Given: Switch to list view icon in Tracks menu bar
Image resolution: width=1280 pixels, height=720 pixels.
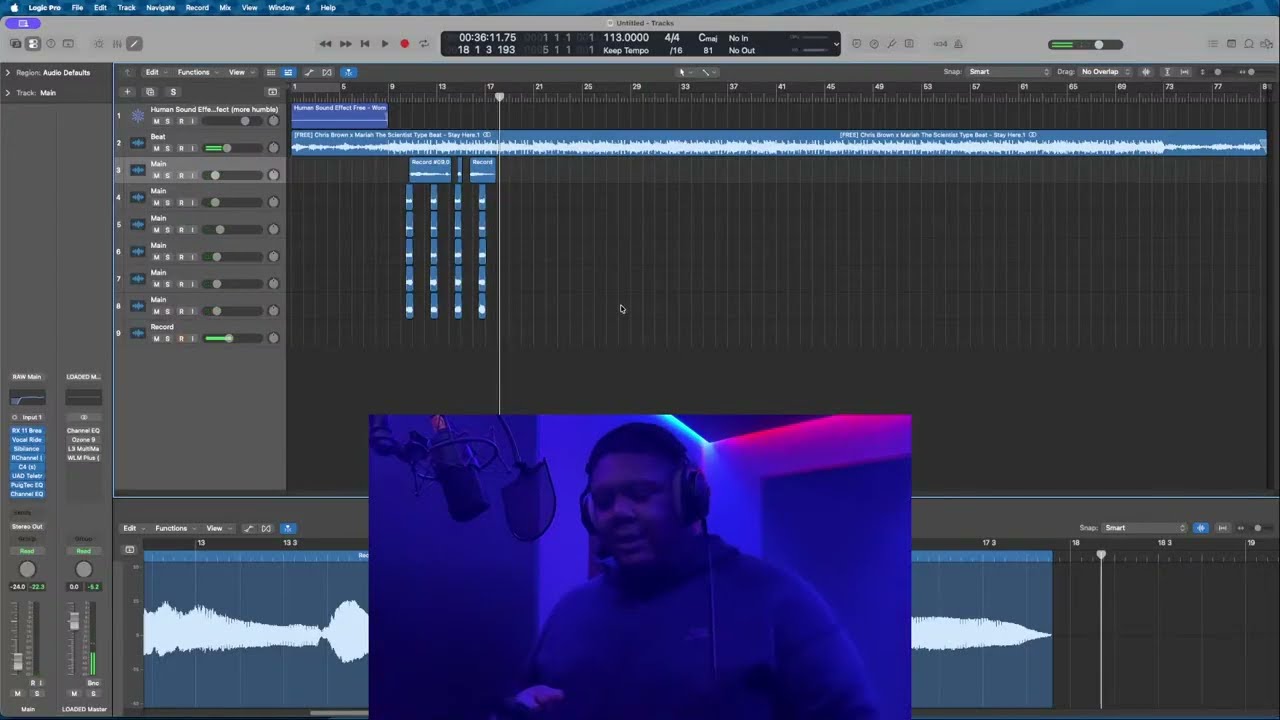Looking at the screenshot, I should pos(271,72).
